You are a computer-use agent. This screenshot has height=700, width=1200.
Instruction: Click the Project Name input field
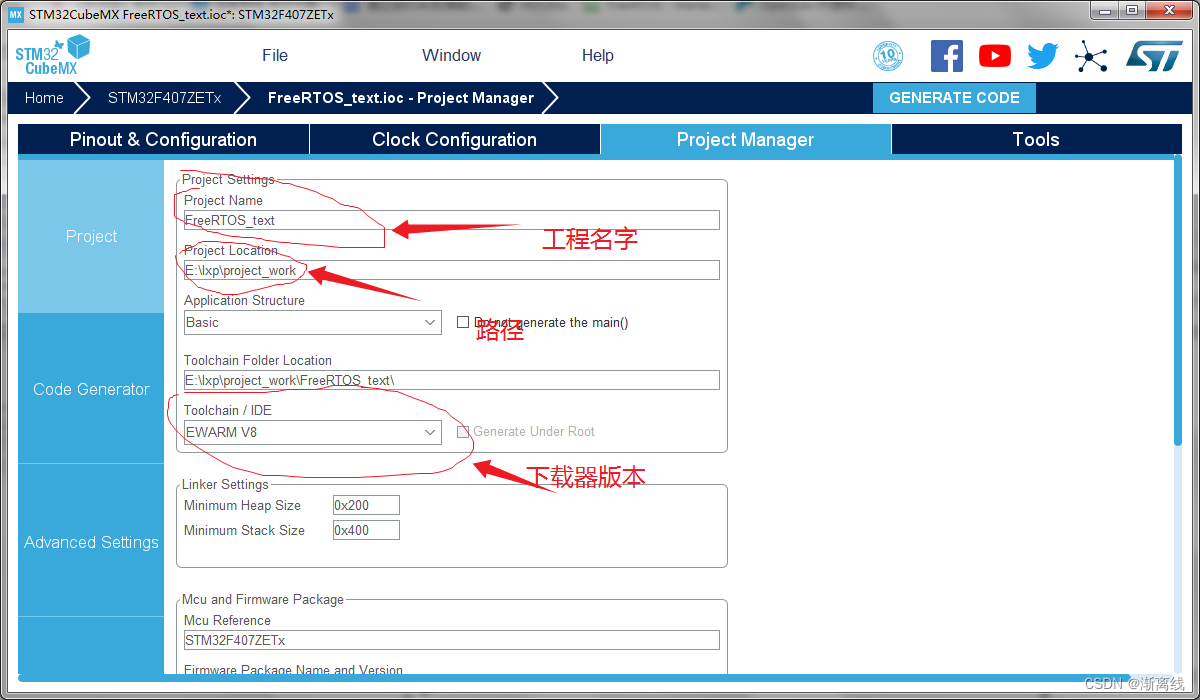(451, 220)
